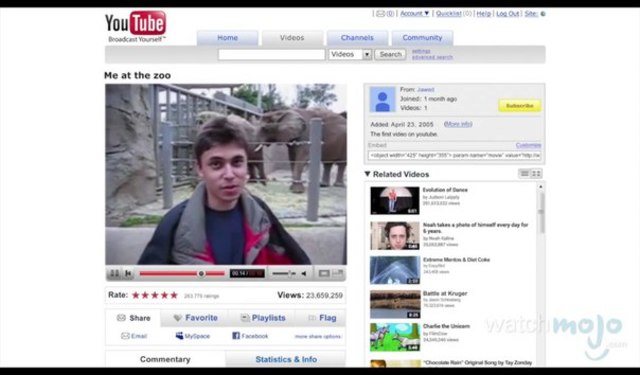Click the uploader name Jawed
Screen dimensions: 640x375
[x=425, y=89]
